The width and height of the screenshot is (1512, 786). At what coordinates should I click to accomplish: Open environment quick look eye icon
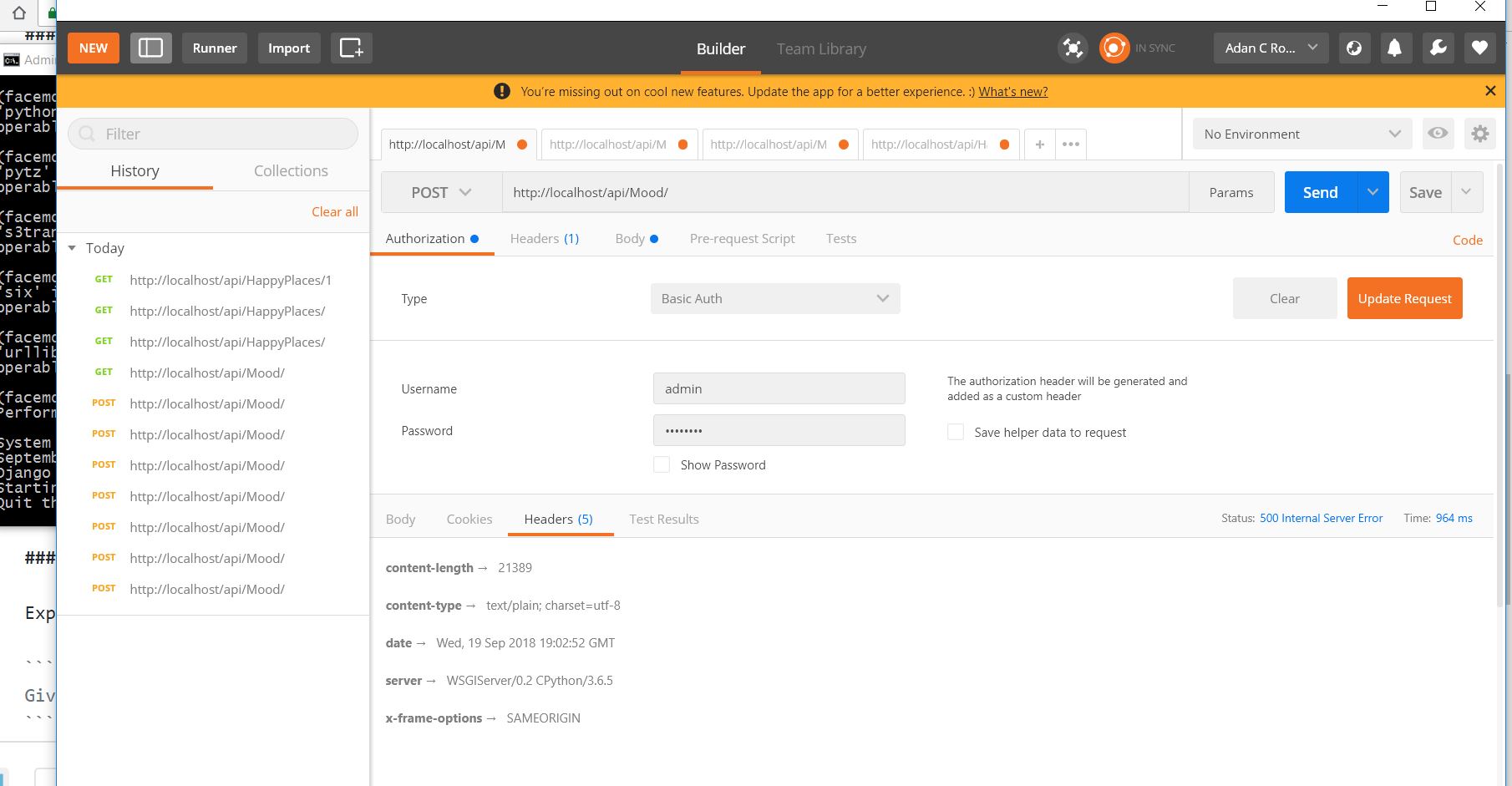[1438, 134]
